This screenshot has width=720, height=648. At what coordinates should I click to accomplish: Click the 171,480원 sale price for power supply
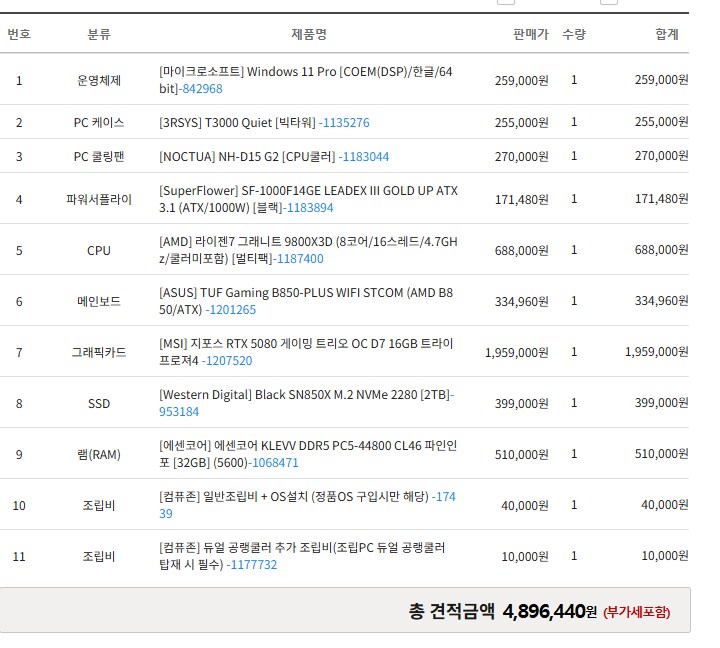[522, 199]
